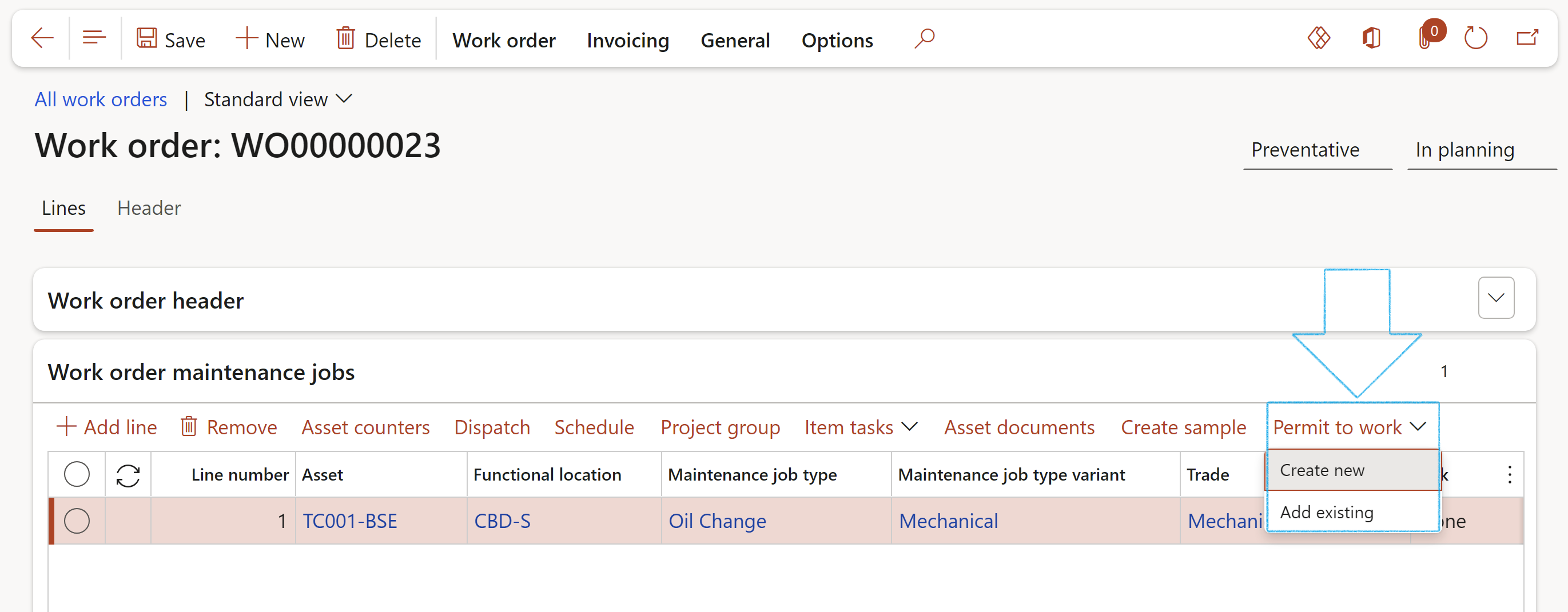Viewport: 1568px width, 612px height.
Task: Choose Add existing permit option
Action: [x=1353, y=512]
